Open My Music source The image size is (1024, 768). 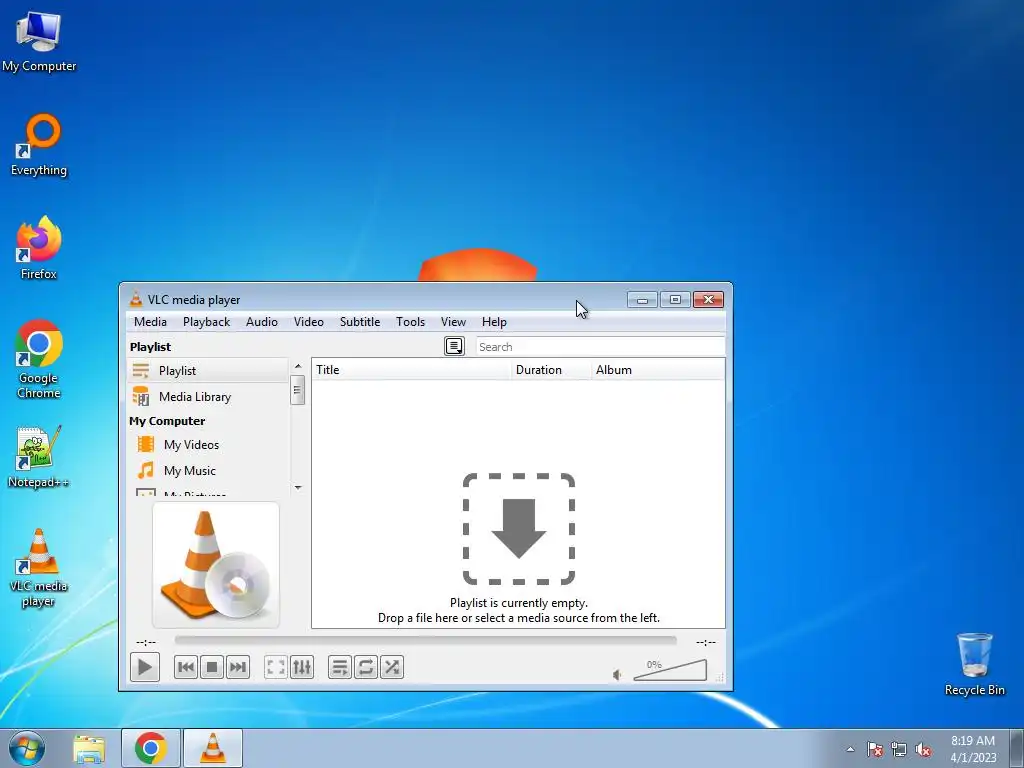click(208, 471)
